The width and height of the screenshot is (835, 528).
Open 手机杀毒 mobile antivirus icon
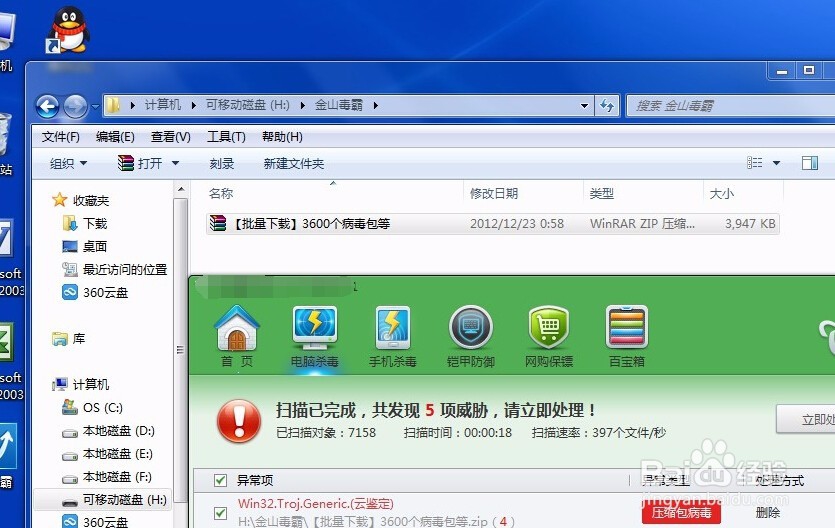pos(392,336)
